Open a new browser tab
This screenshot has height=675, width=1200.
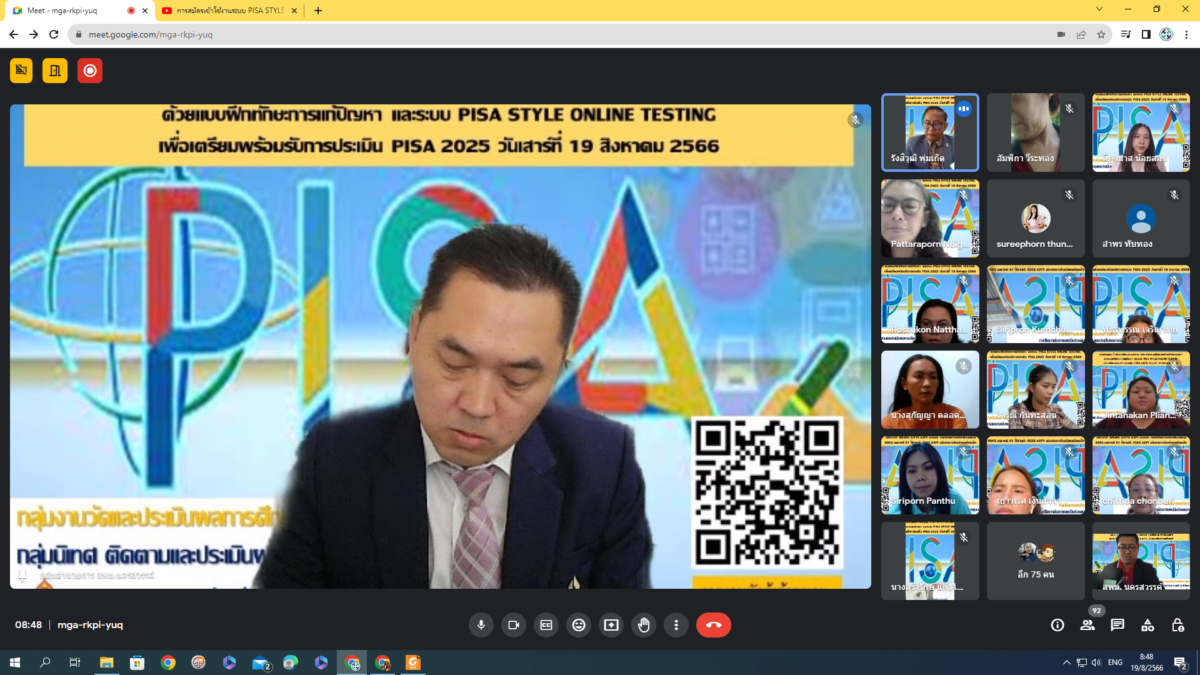[x=318, y=10]
